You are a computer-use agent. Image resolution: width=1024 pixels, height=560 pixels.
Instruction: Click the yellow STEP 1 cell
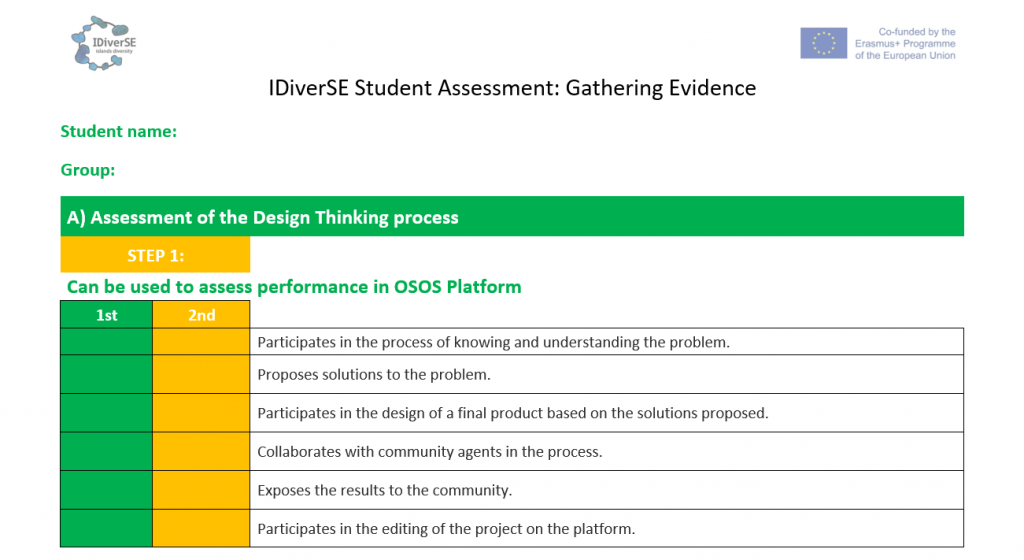tap(155, 255)
